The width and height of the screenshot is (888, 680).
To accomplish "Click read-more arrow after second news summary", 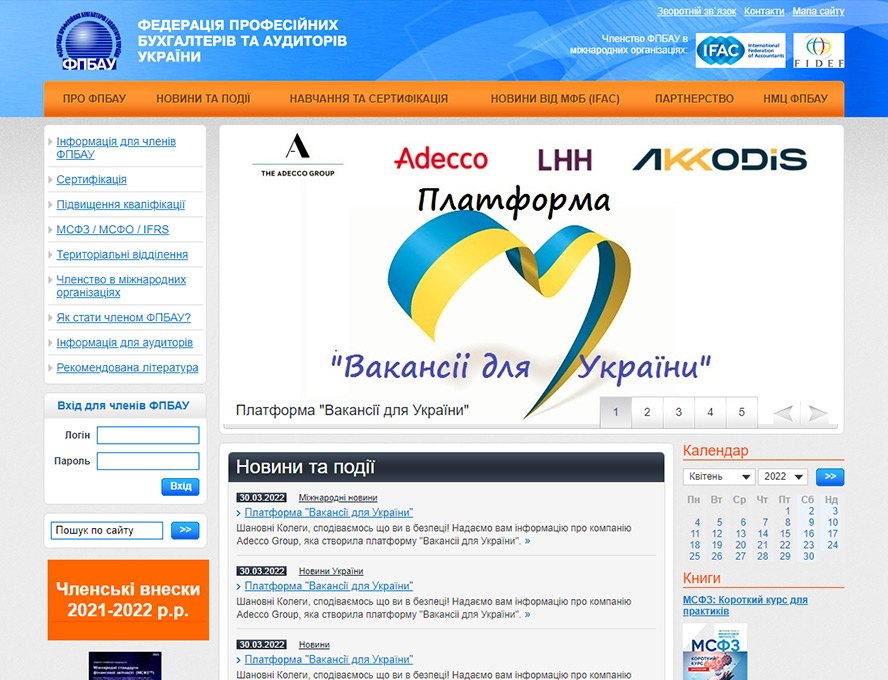I will coord(528,615).
